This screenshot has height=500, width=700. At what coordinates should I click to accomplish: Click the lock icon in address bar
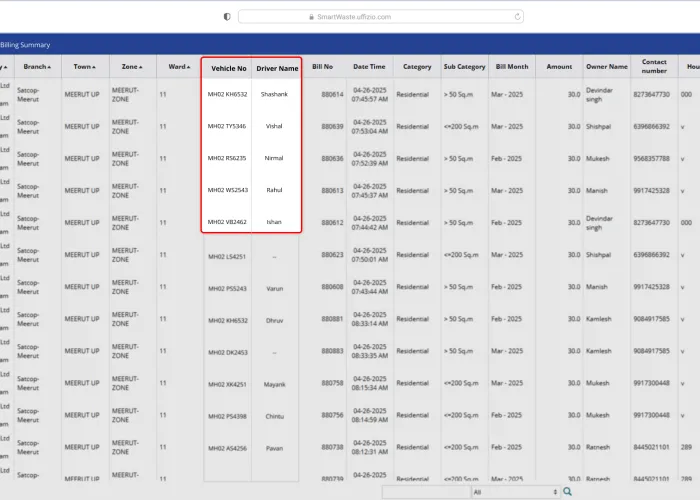tap(311, 16)
